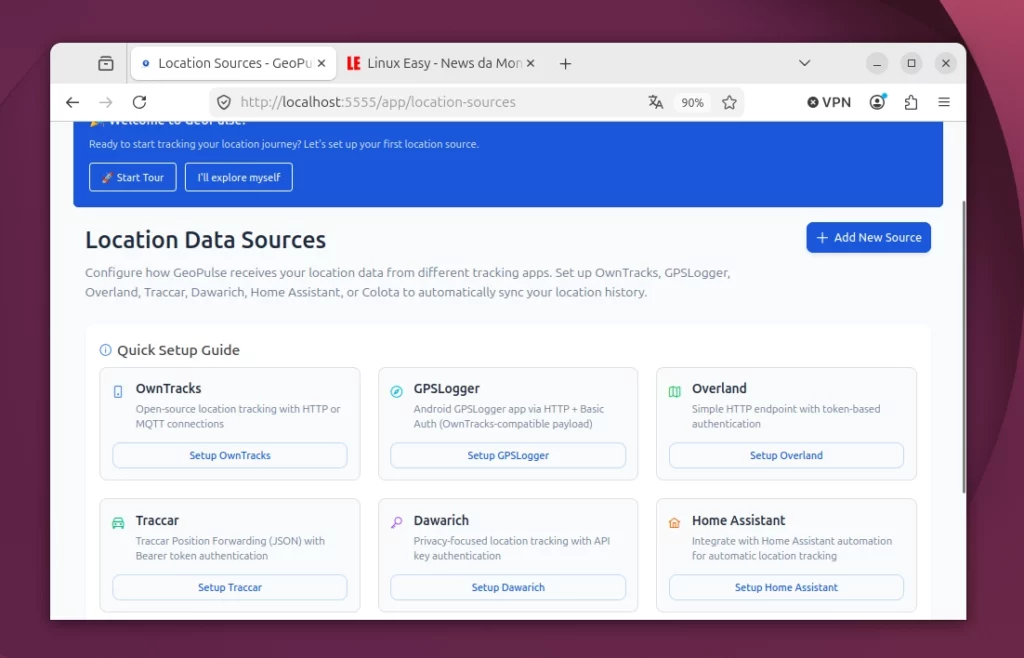Click the GPSLogger card title
1024x658 pixels.
447,388
